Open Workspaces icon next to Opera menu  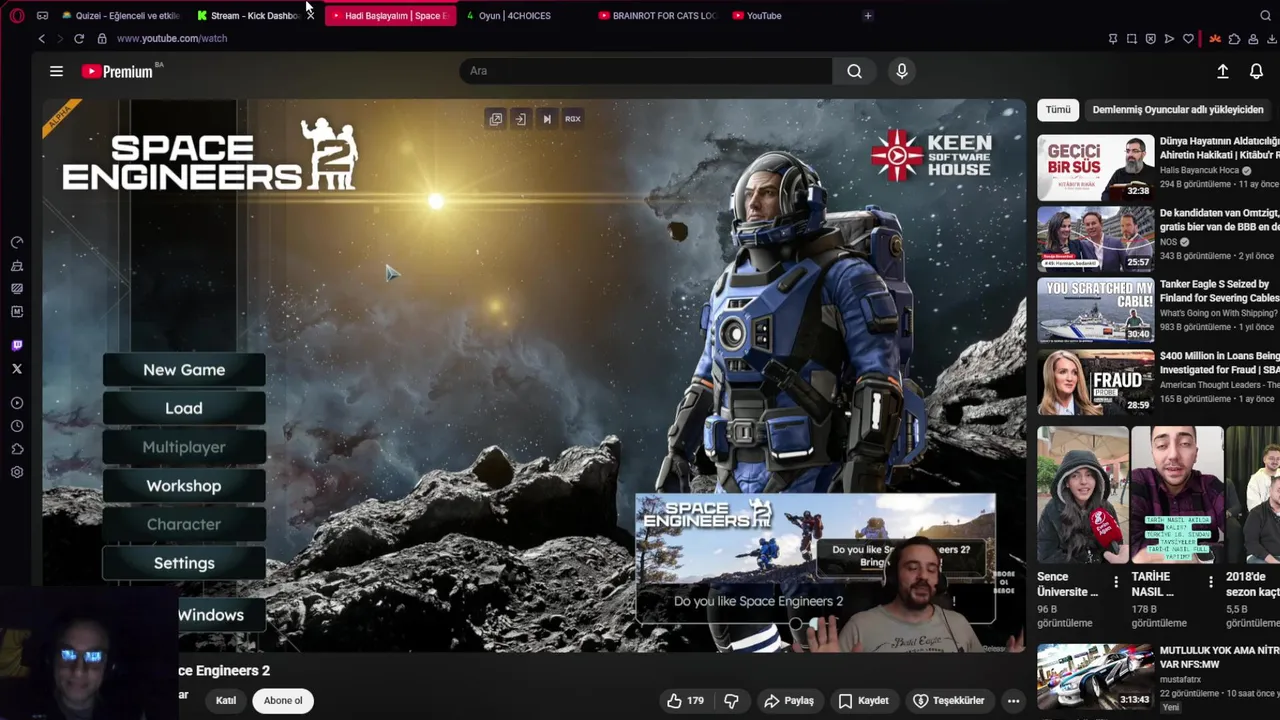point(42,16)
